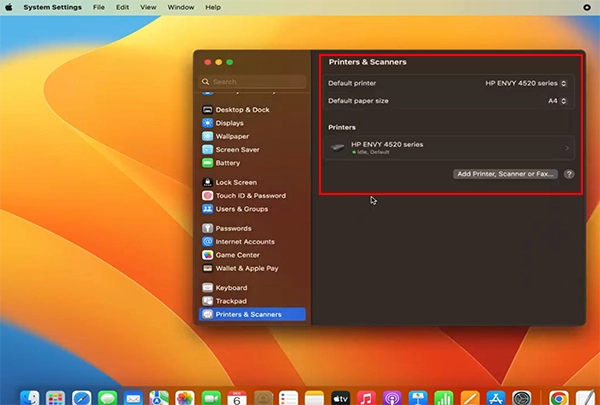Open Notes from the Dock

click(x=315, y=398)
